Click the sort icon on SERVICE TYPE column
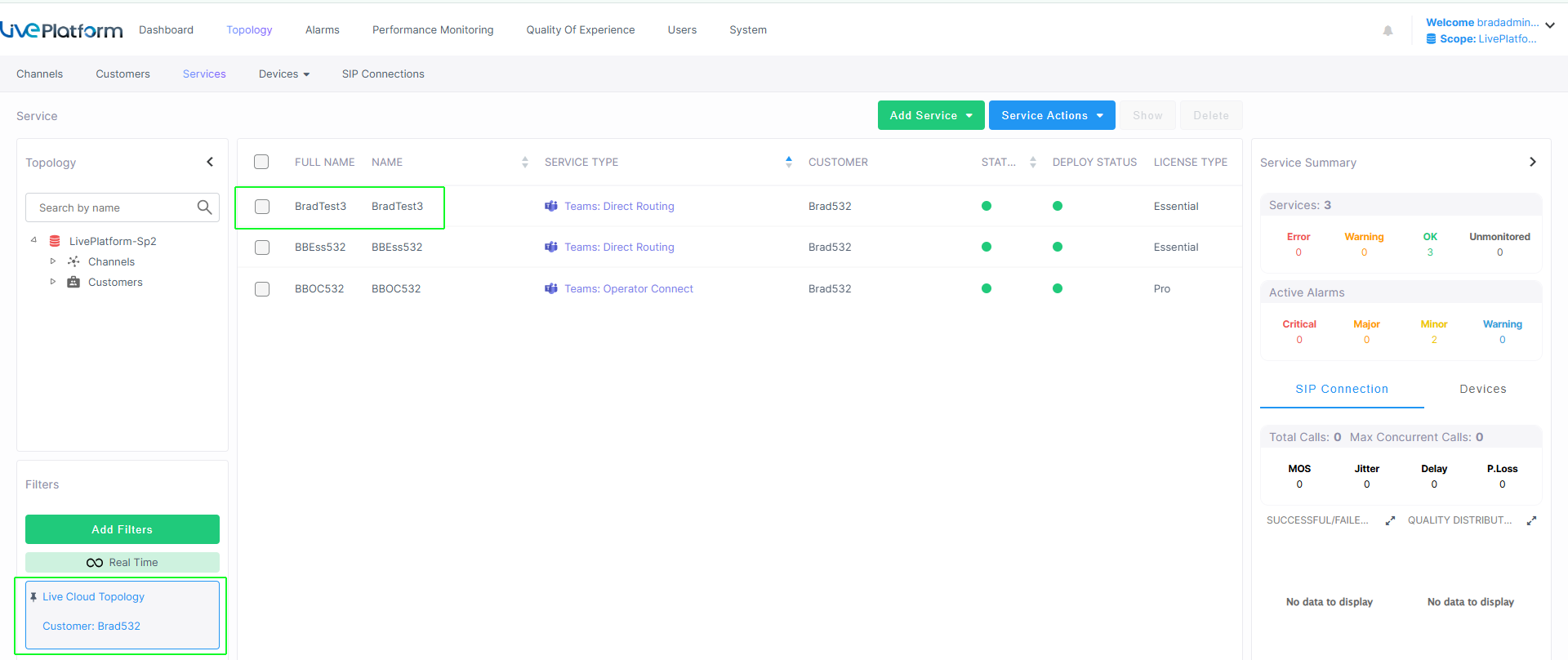The image size is (1568, 660). (788, 162)
